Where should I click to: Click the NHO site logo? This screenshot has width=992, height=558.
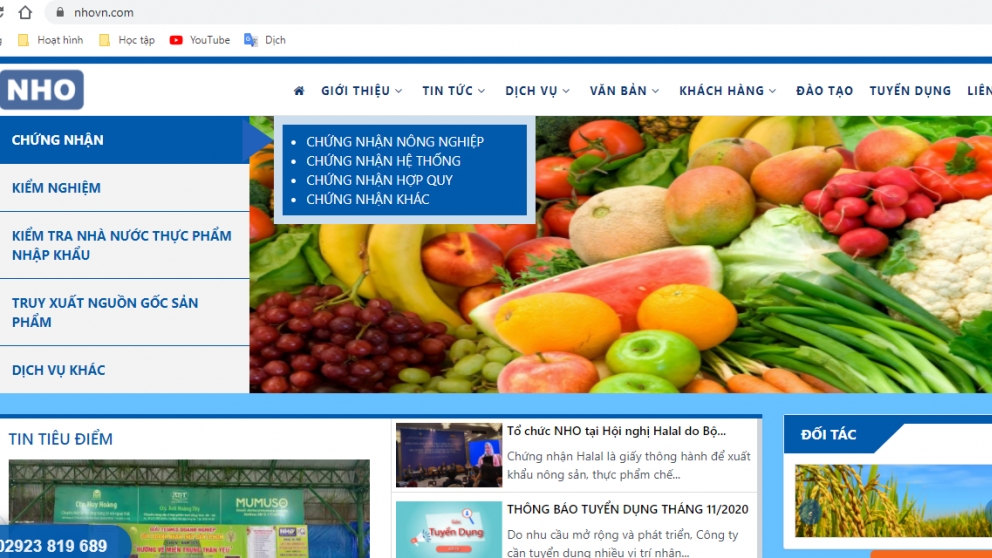pyautogui.click(x=41, y=90)
